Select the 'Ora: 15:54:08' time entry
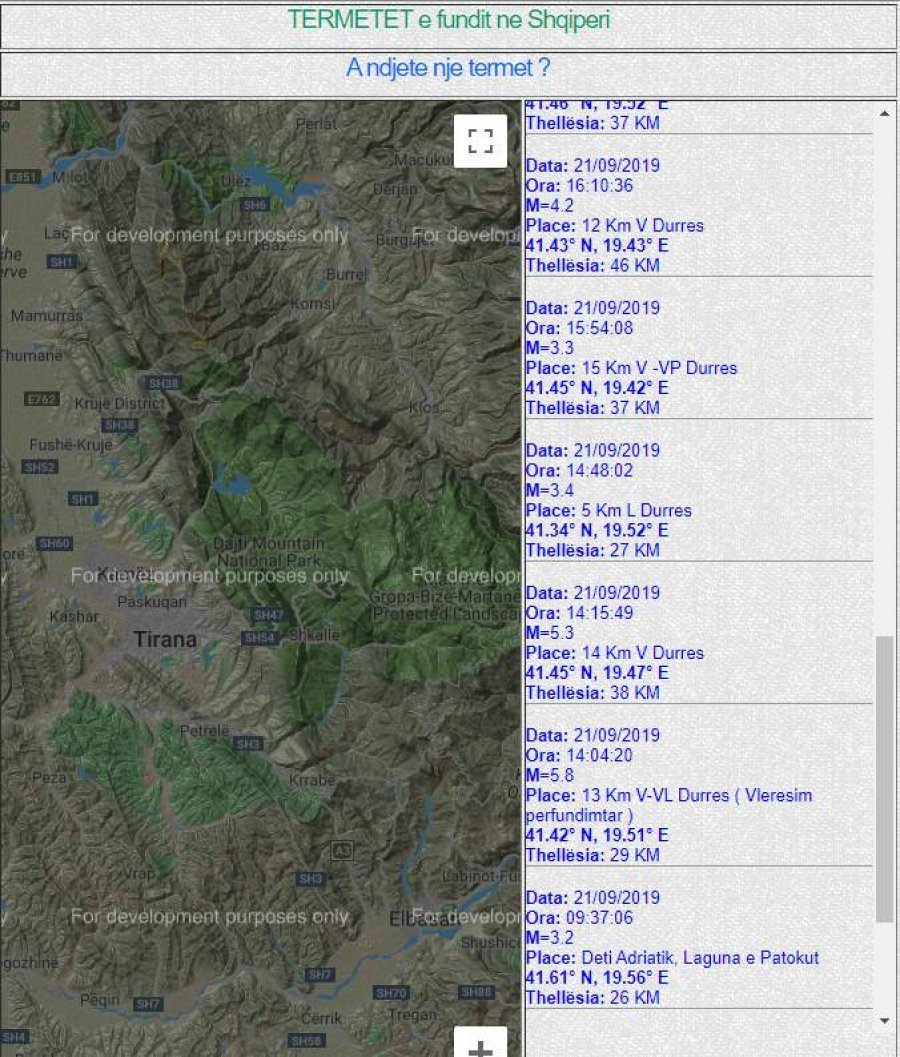Screen dimensions: 900x1057 (579, 328)
